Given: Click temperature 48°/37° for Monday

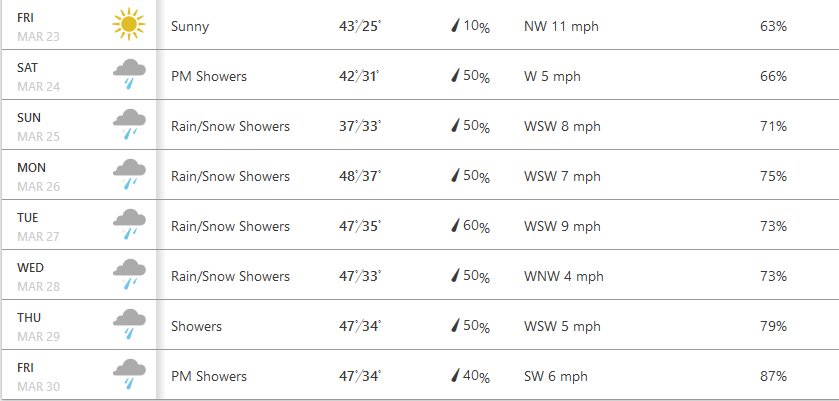Looking at the screenshot, I should 360,176.
